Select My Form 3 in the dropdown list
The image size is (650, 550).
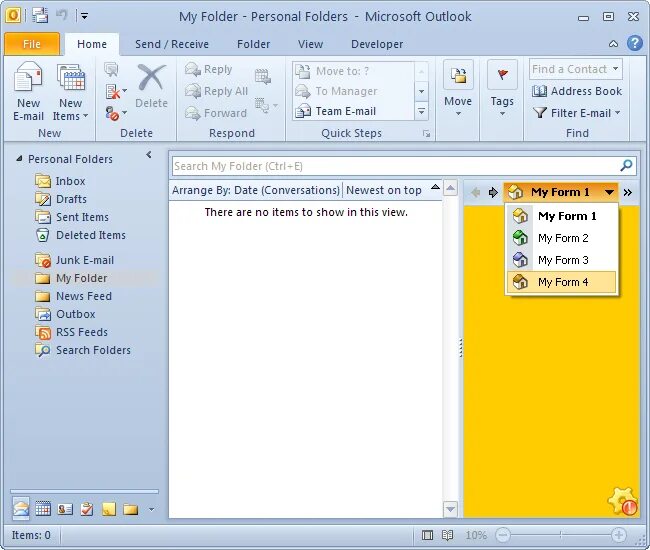[562, 260]
